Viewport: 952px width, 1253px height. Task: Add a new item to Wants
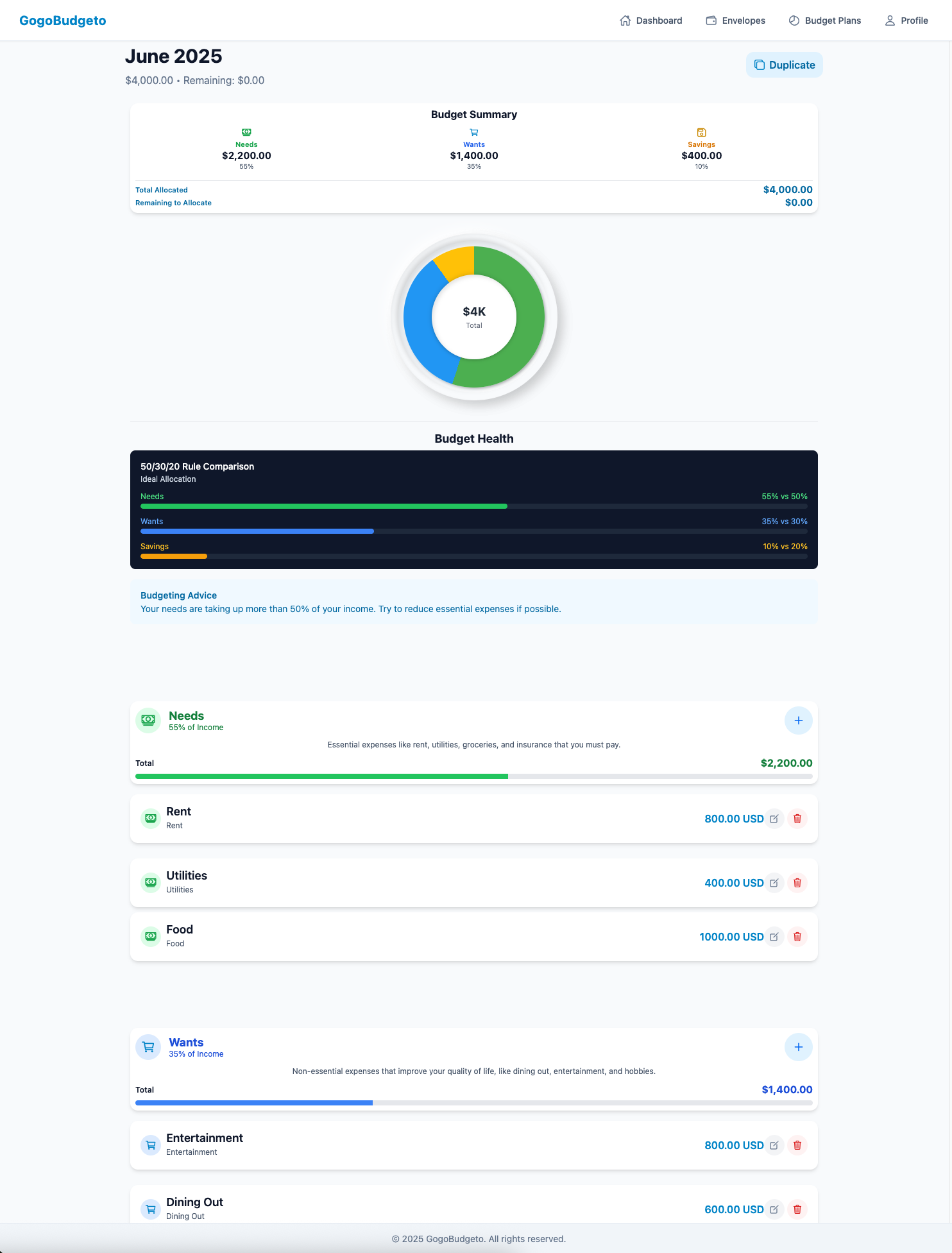tap(798, 1047)
